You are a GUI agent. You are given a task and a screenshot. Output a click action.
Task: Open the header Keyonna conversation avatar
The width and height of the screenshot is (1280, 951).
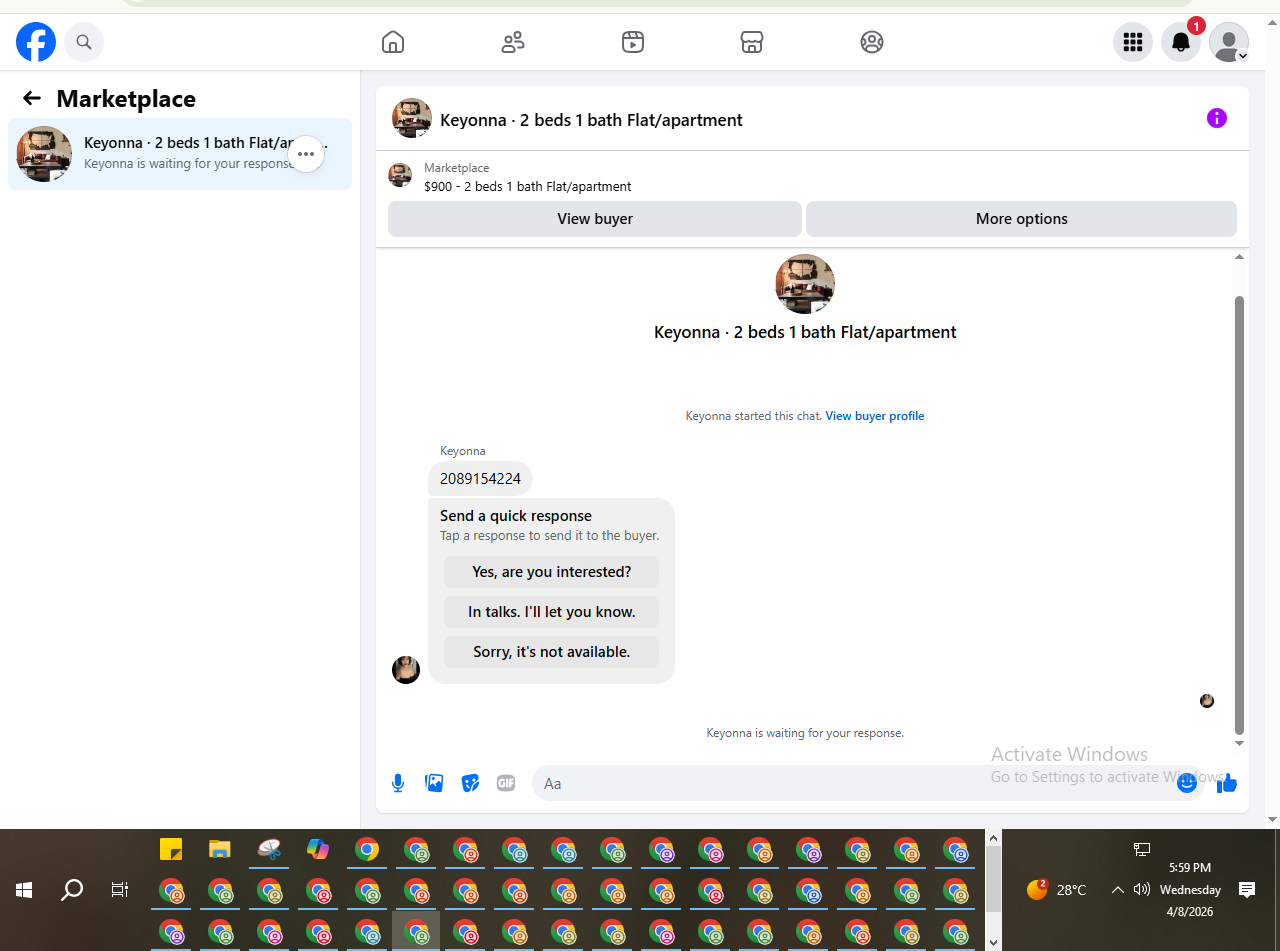[x=412, y=119]
